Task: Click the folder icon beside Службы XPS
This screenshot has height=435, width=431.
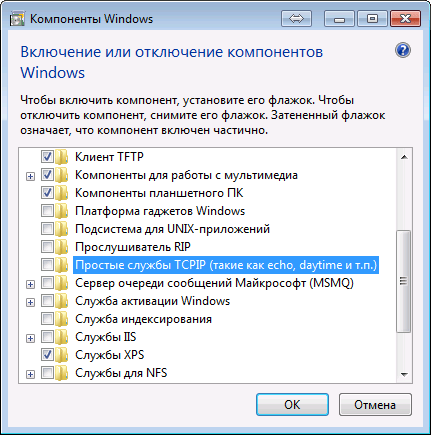Action: coord(62,355)
